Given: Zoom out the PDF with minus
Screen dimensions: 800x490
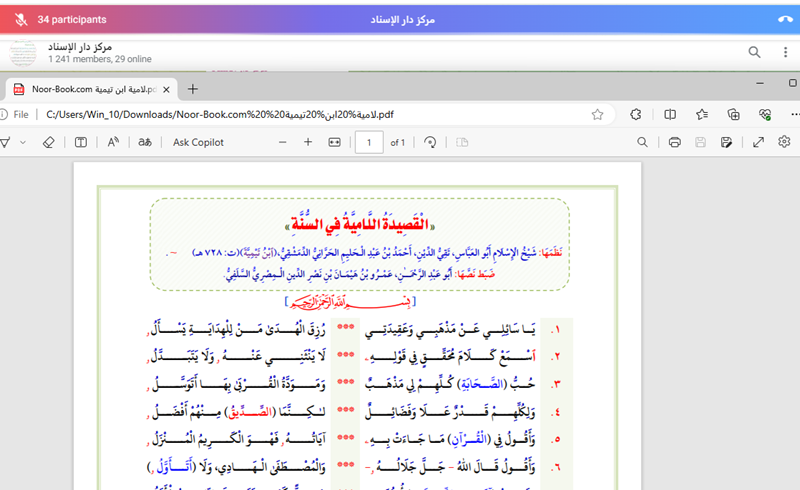Looking at the screenshot, I should pyautogui.click(x=283, y=142).
